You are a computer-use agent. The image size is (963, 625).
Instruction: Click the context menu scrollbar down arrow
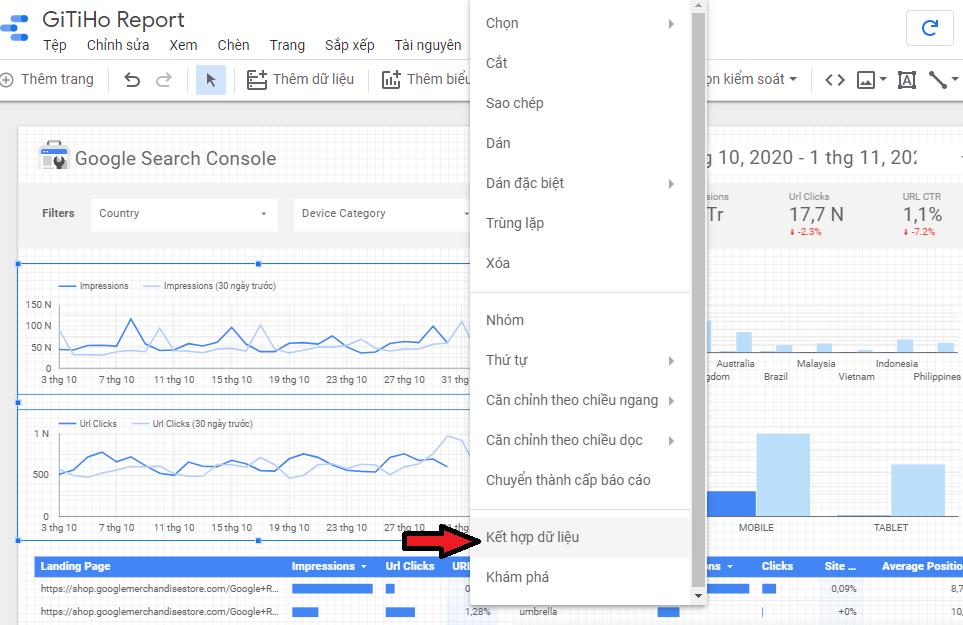click(698, 596)
